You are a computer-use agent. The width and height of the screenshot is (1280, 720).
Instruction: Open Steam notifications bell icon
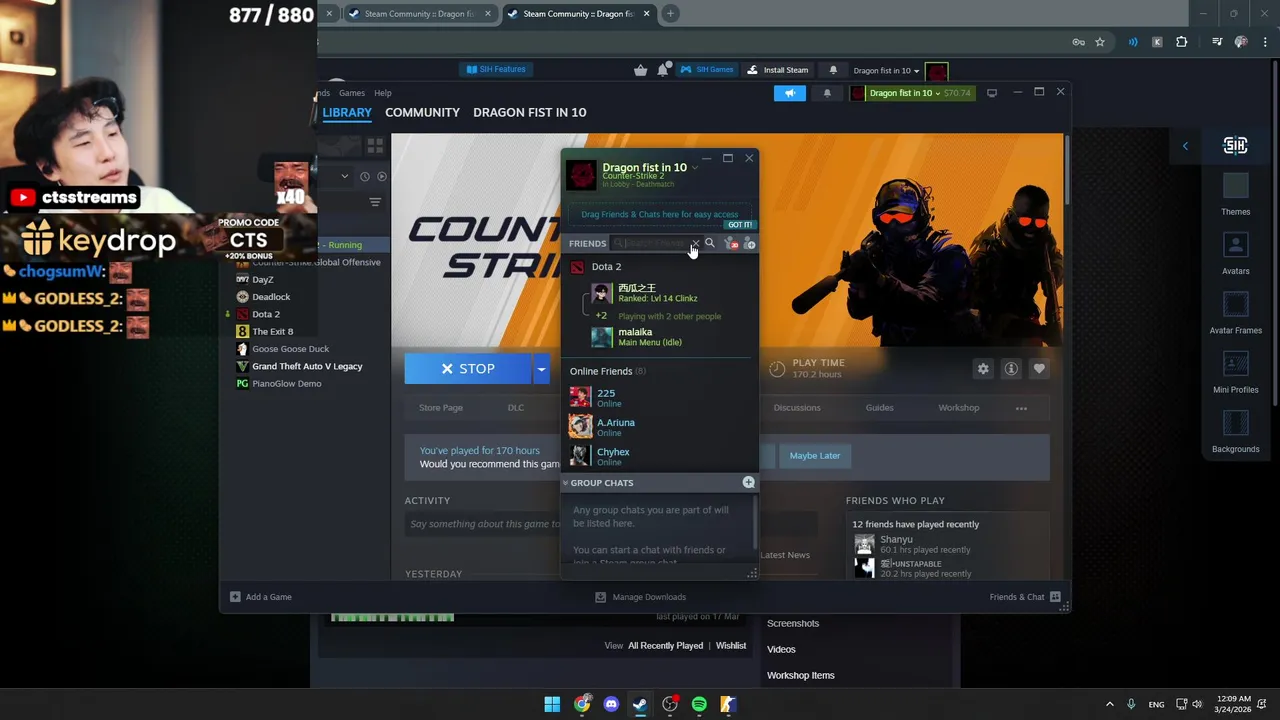pos(827,93)
